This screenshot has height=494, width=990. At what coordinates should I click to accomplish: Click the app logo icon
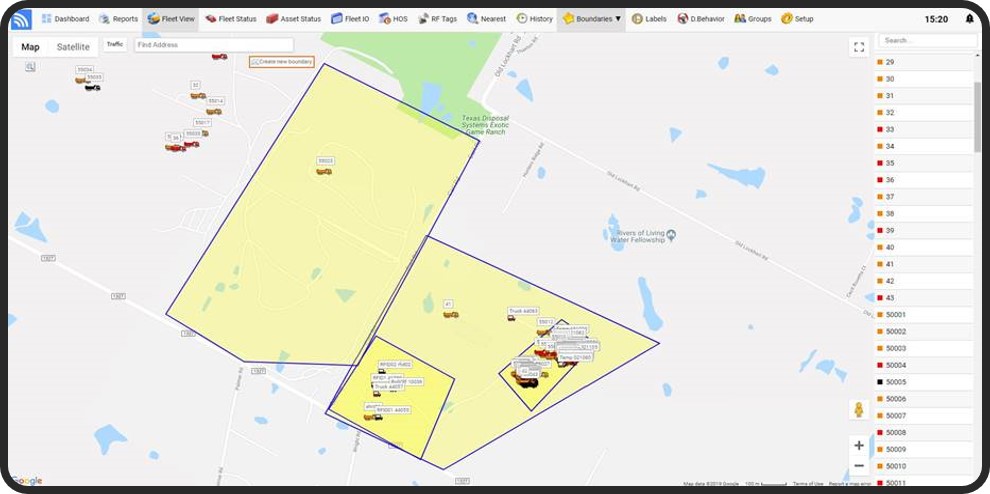tap(21, 20)
